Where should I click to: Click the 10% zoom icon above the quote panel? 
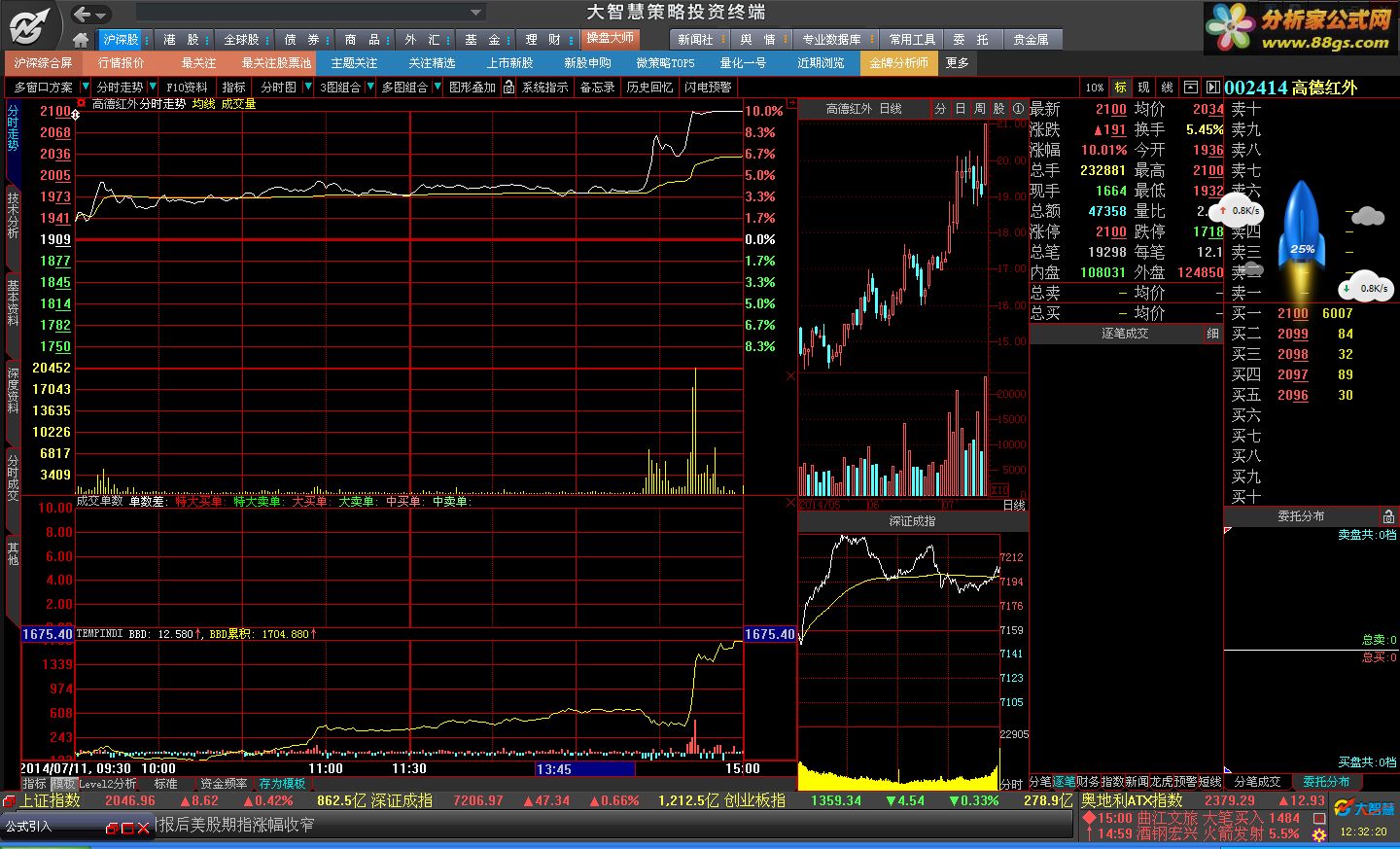[x=1095, y=87]
